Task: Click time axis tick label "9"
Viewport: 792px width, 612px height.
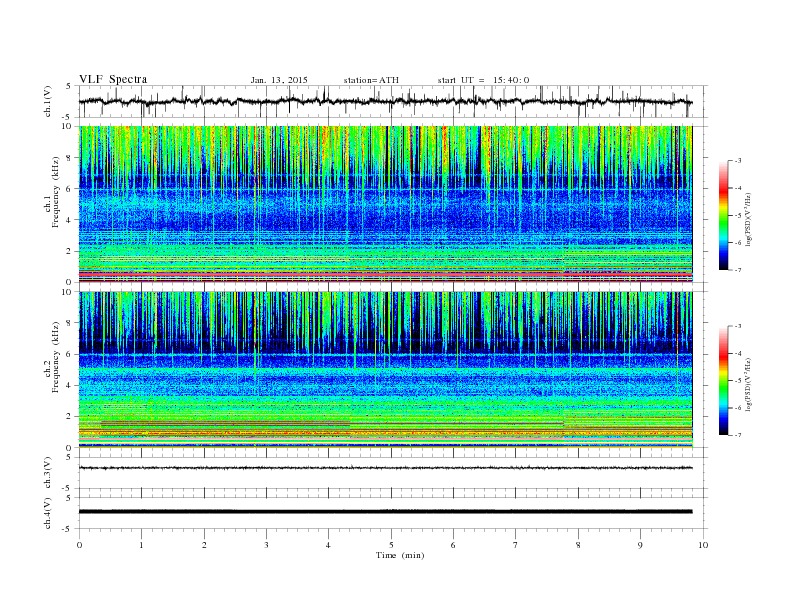Action: pyautogui.click(x=640, y=545)
